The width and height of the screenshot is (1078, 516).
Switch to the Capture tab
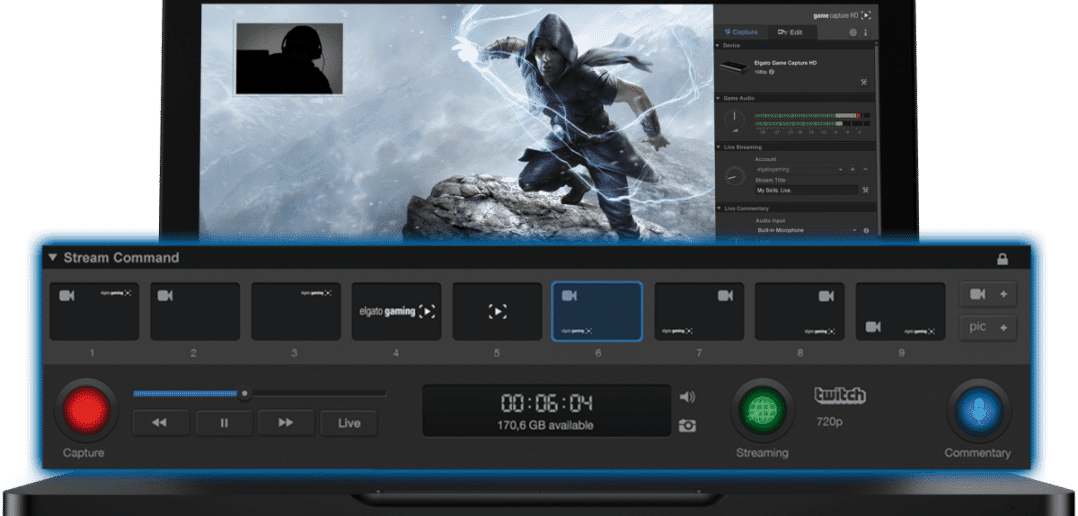click(740, 32)
